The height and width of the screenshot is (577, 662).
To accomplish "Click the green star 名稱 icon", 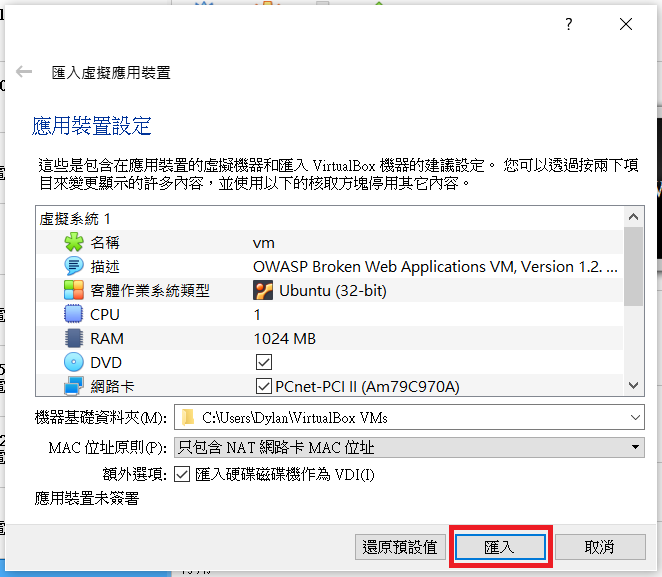I will click(74, 243).
